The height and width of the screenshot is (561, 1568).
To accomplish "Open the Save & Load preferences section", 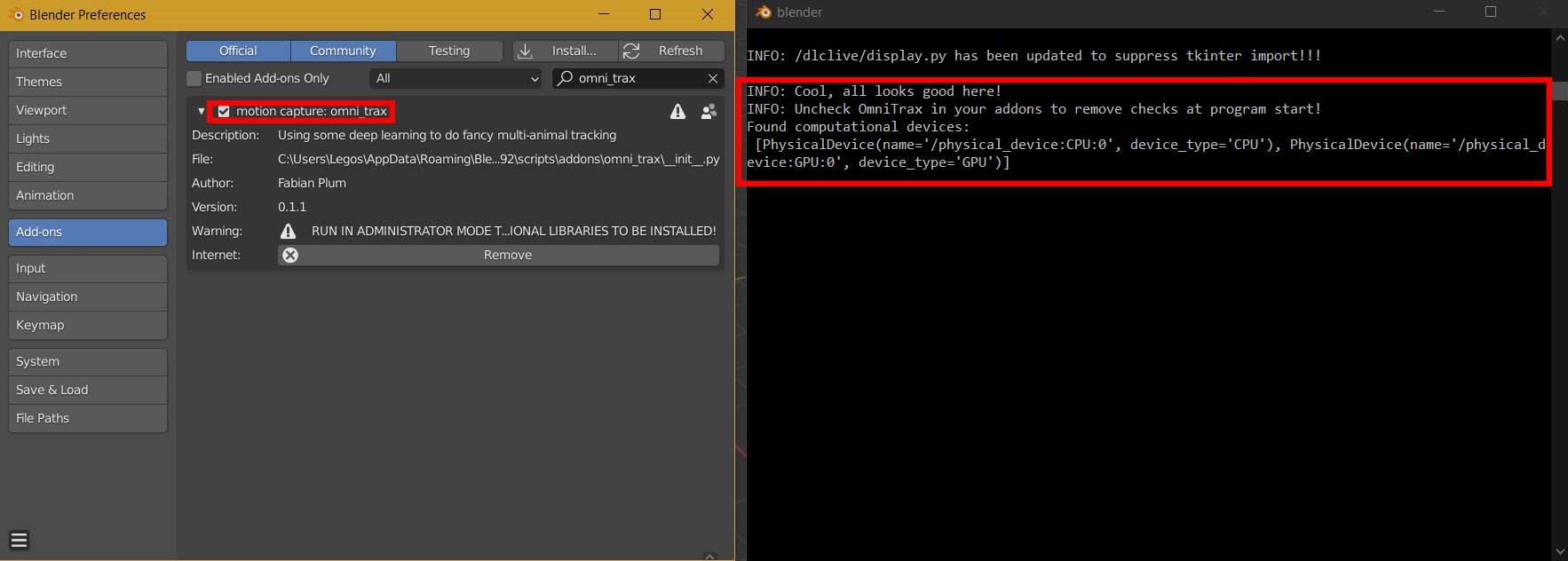I will point(88,390).
